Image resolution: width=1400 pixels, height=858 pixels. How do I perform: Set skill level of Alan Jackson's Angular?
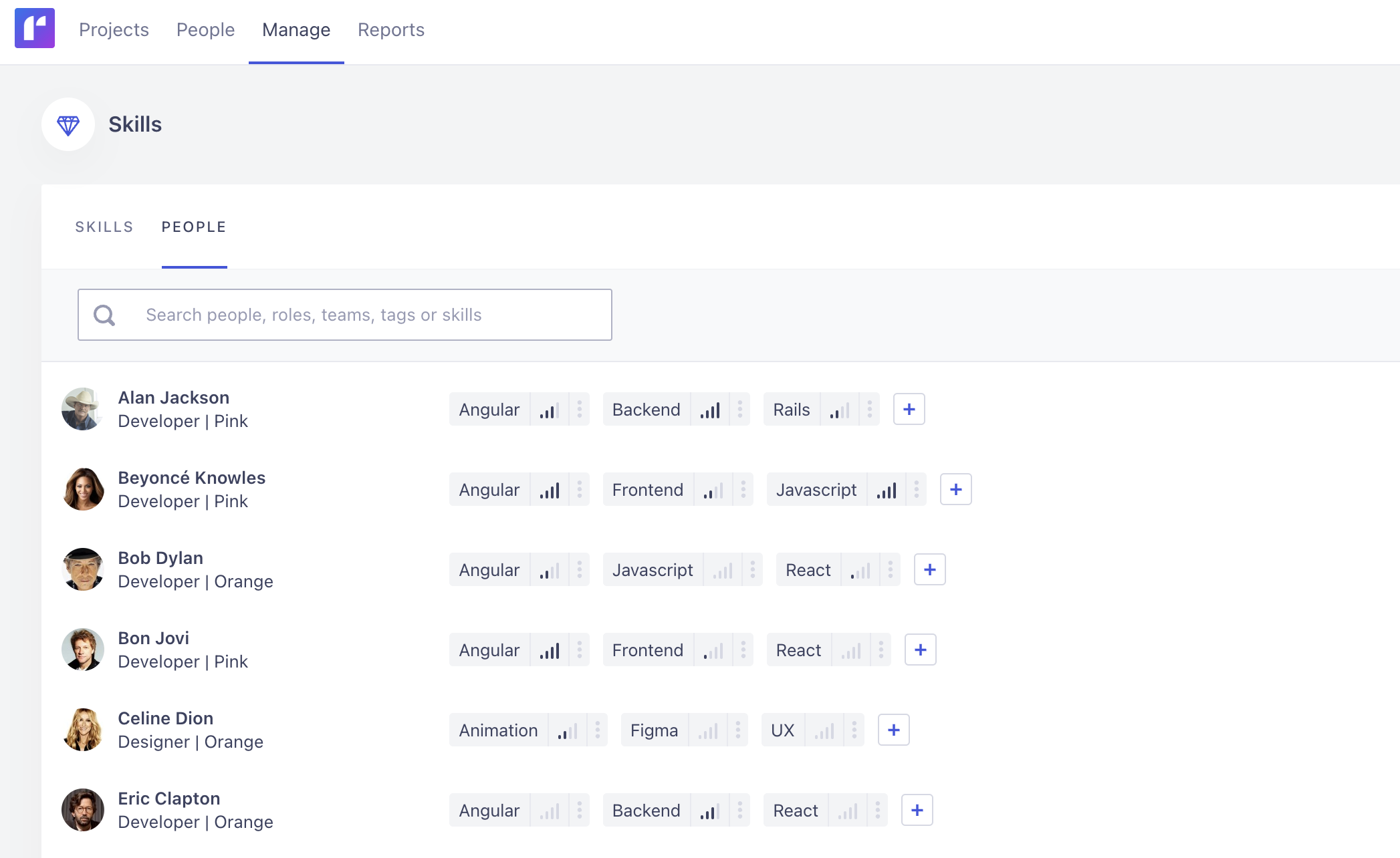click(x=550, y=410)
